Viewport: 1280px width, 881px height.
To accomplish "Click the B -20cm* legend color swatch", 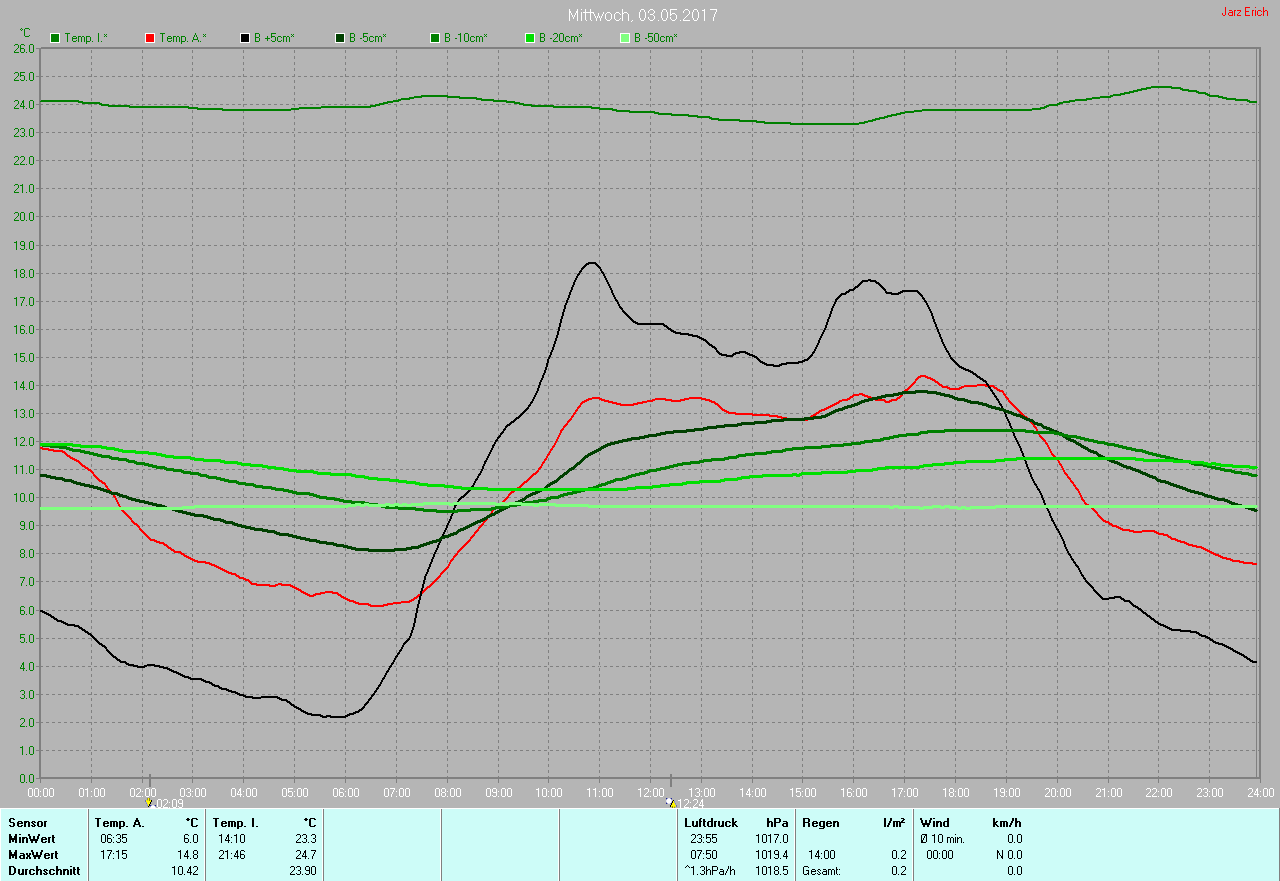I will click(530, 38).
